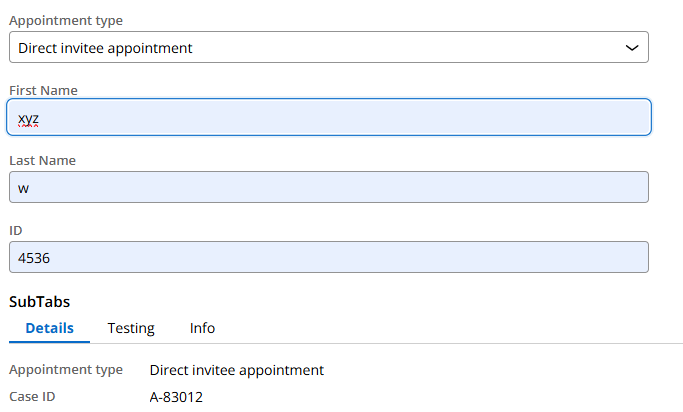This screenshot has width=683, height=412.
Task: Go to the Info tab
Action: pos(202,328)
